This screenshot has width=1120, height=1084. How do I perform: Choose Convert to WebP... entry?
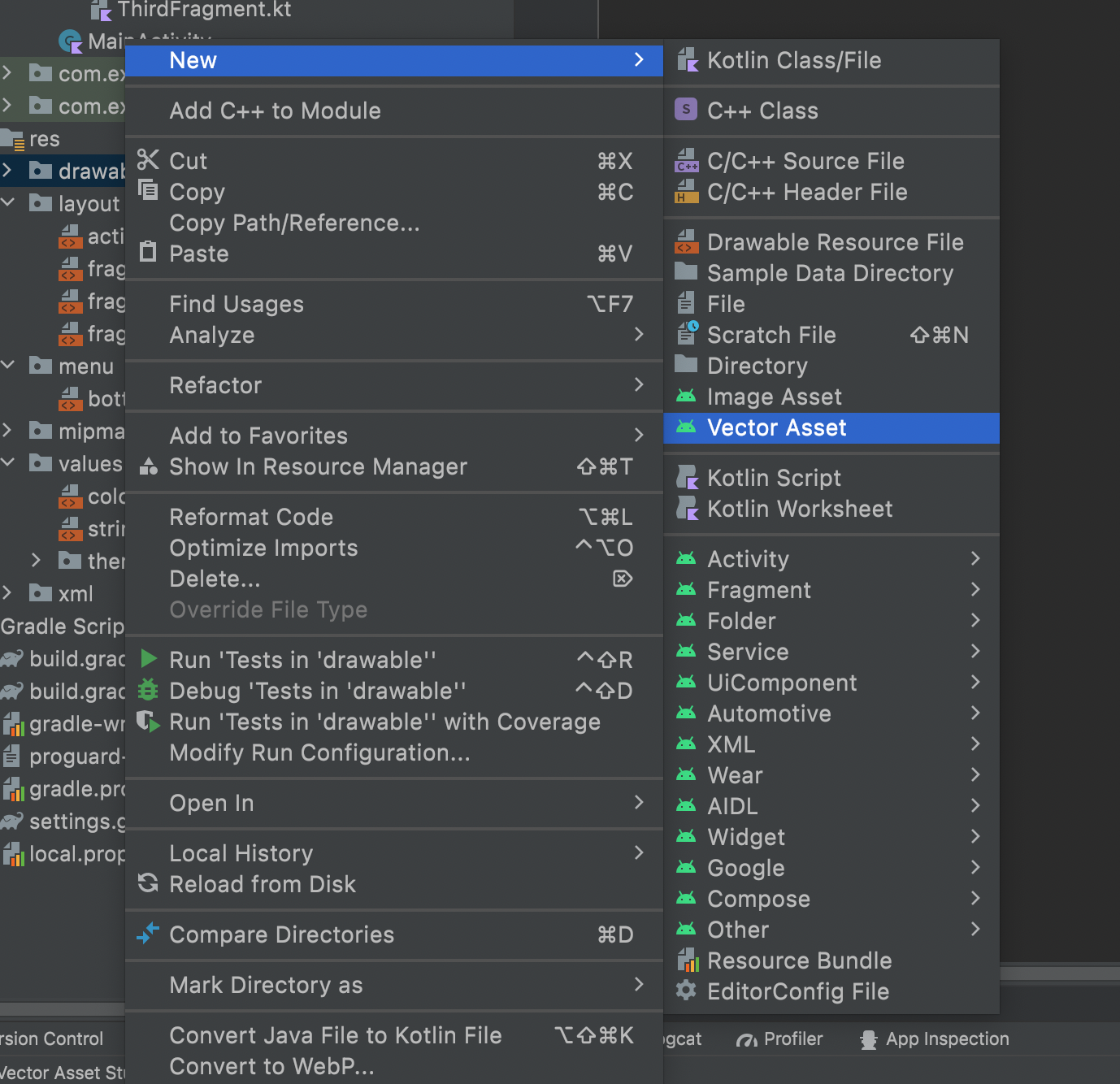pyautogui.click(x=394, y=1066)
